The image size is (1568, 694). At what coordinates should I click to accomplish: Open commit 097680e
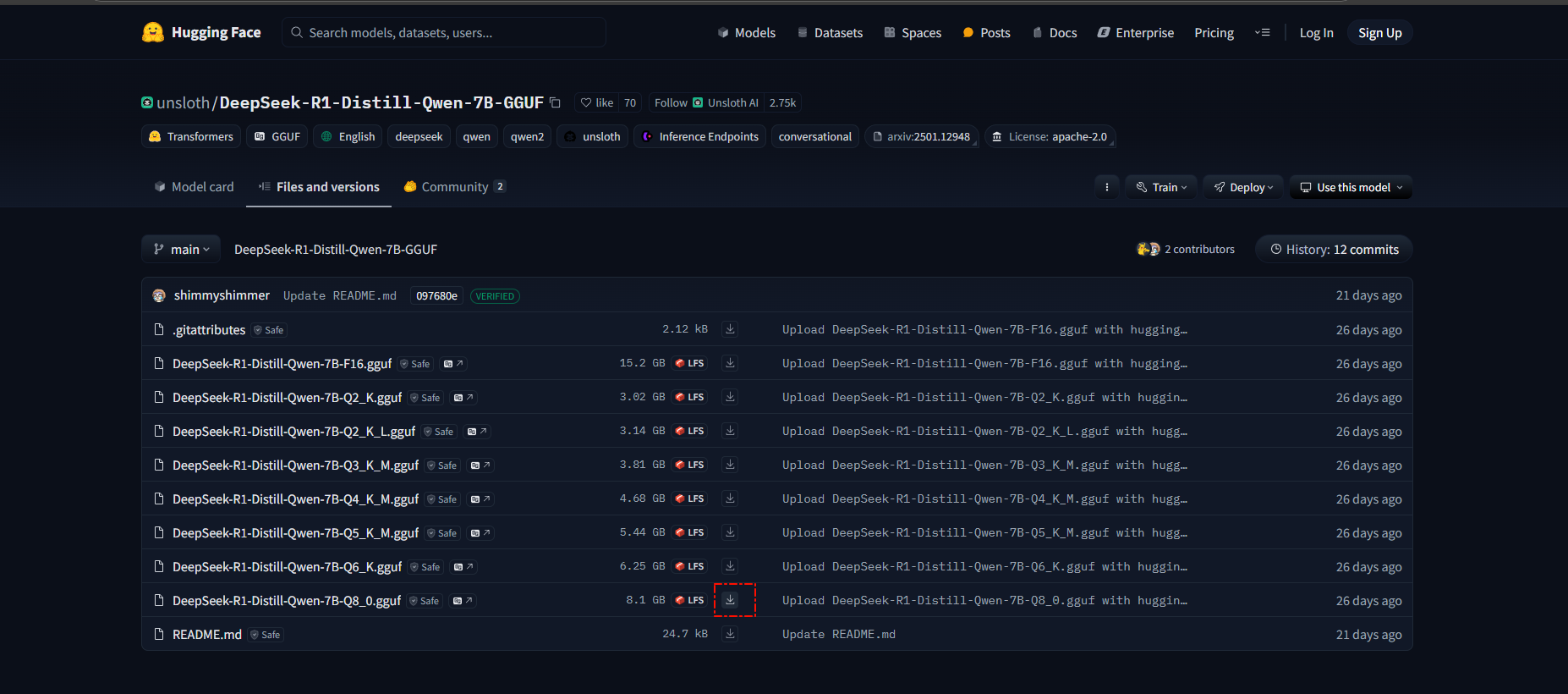[436, 295]
